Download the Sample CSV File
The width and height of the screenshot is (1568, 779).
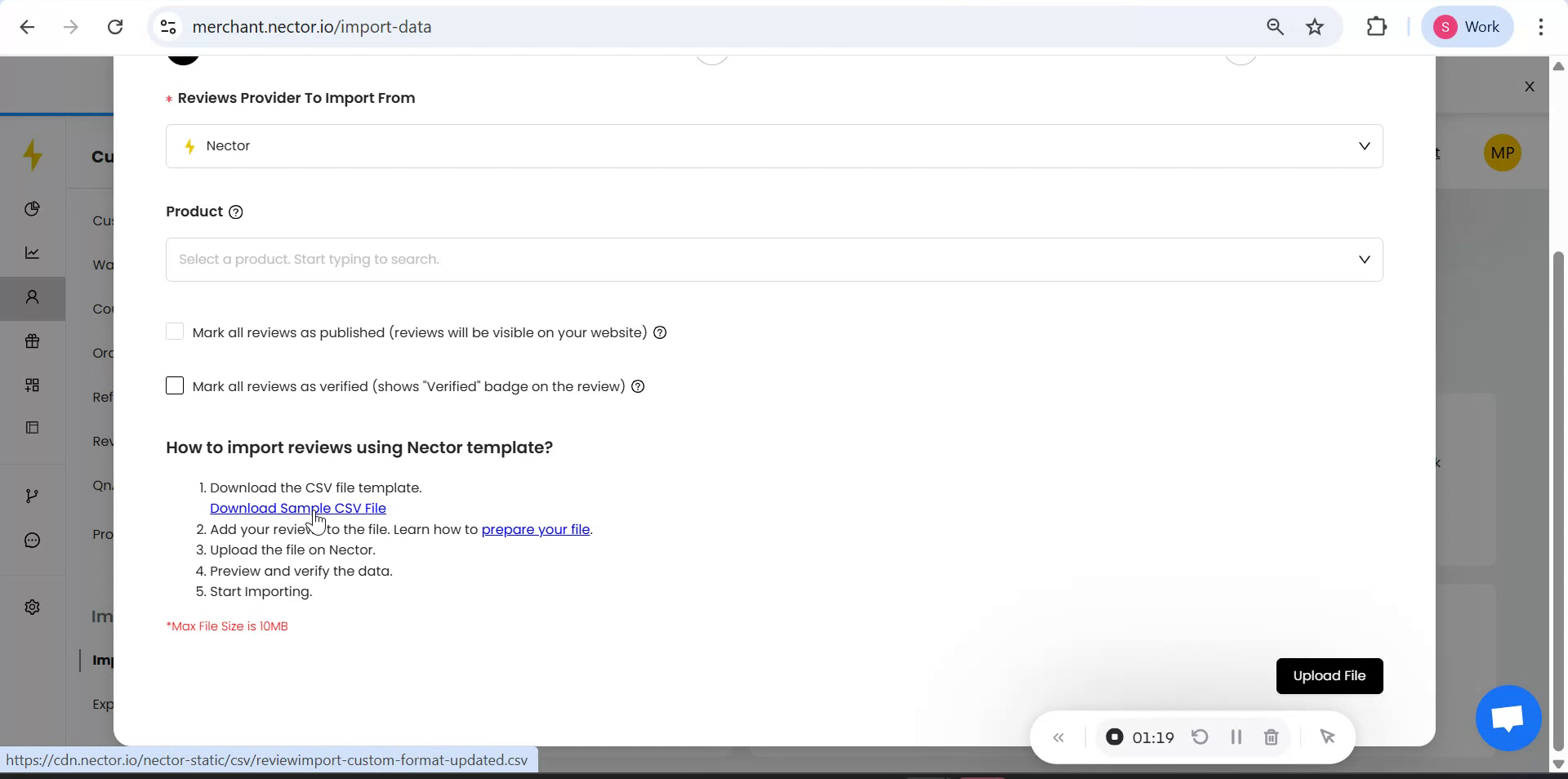(x=298, y=508)
